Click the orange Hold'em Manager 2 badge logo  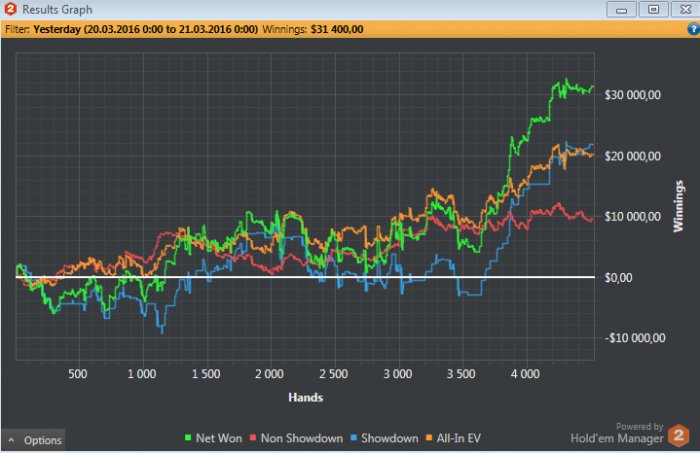pos(679,435)
